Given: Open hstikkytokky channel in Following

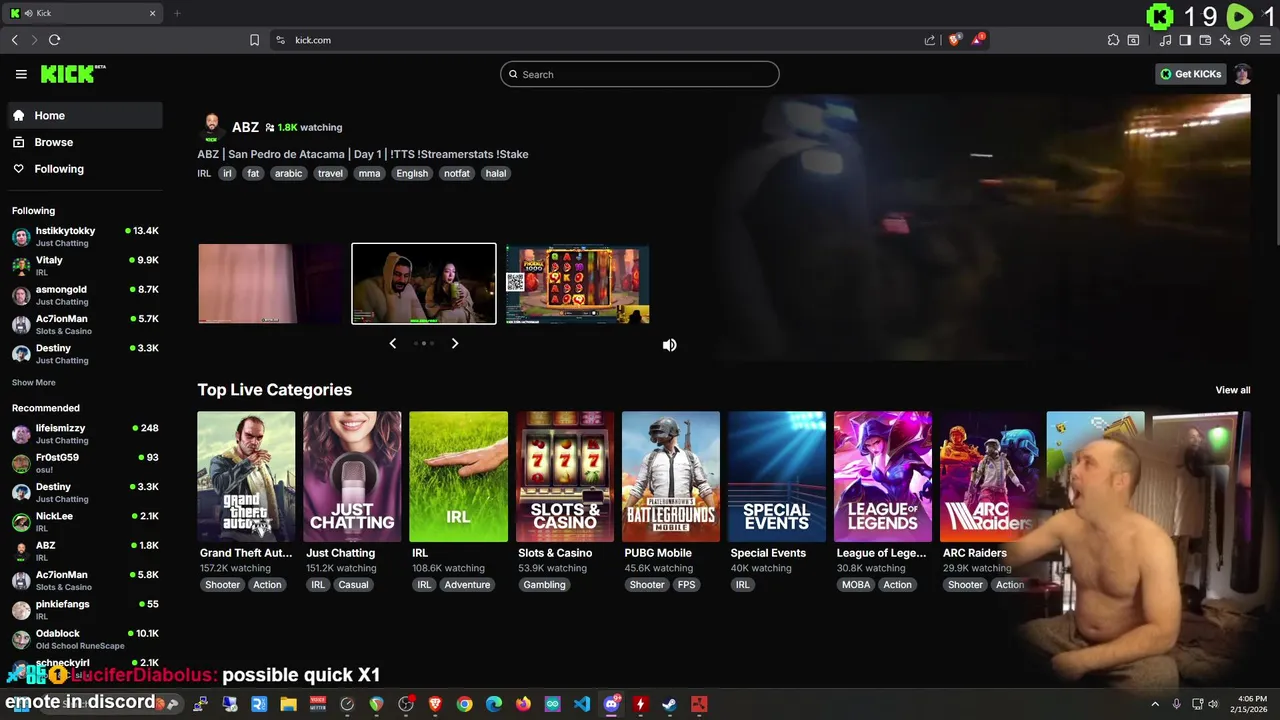Looking at the screenshot, I should pos(85,236).
